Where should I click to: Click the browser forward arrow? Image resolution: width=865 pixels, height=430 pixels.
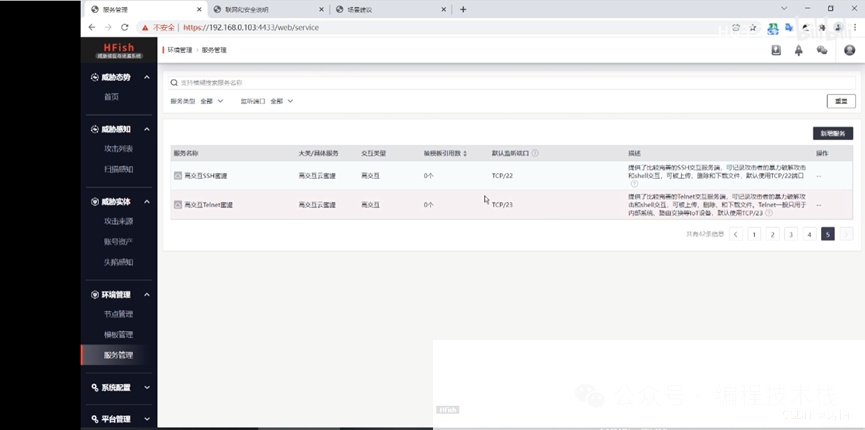(108, 27)
